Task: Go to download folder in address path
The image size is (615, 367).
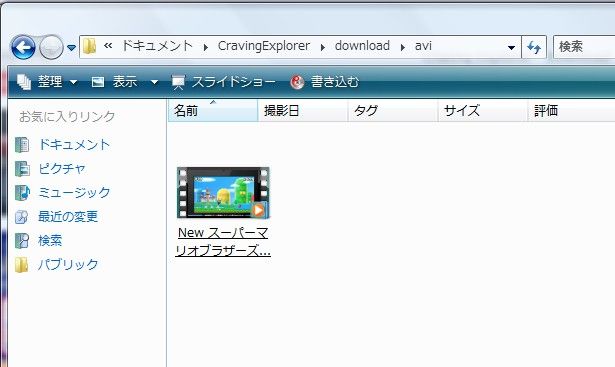Action: click(362, 46)
